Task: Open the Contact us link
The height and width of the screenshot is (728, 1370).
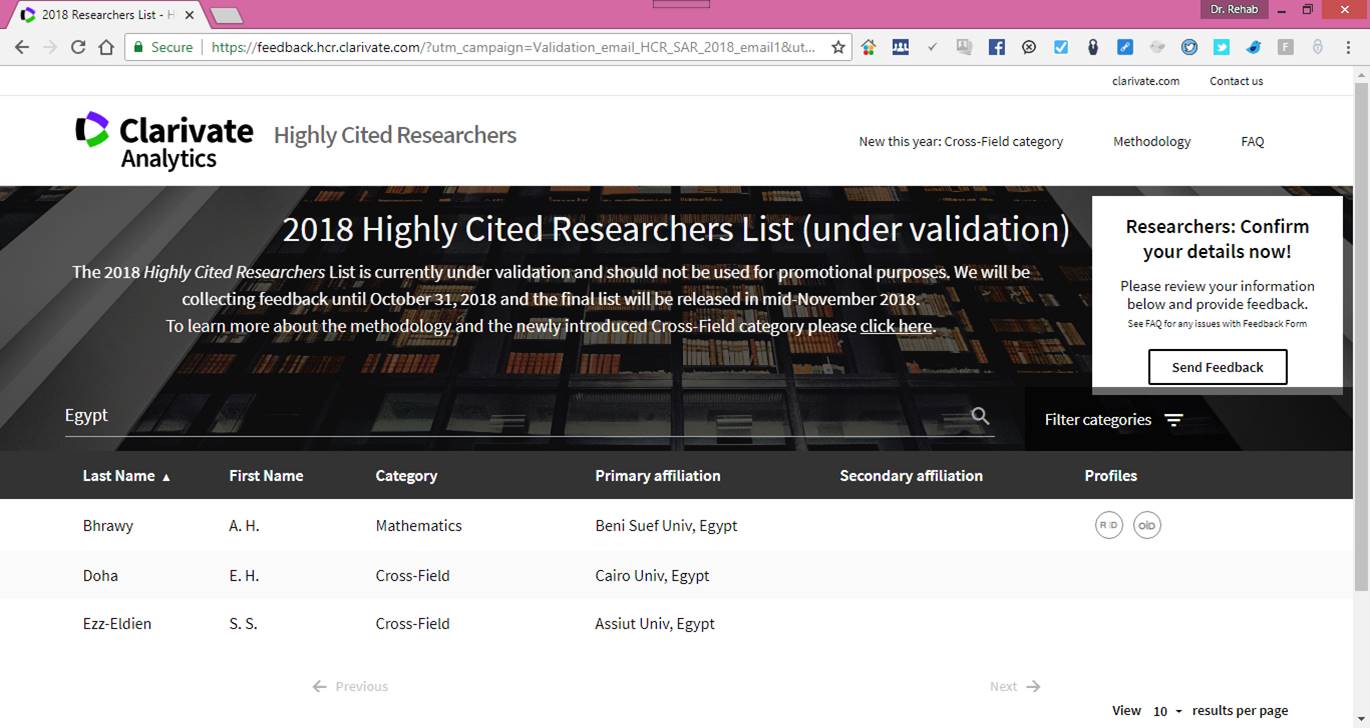Action: tap(1236, 81)
